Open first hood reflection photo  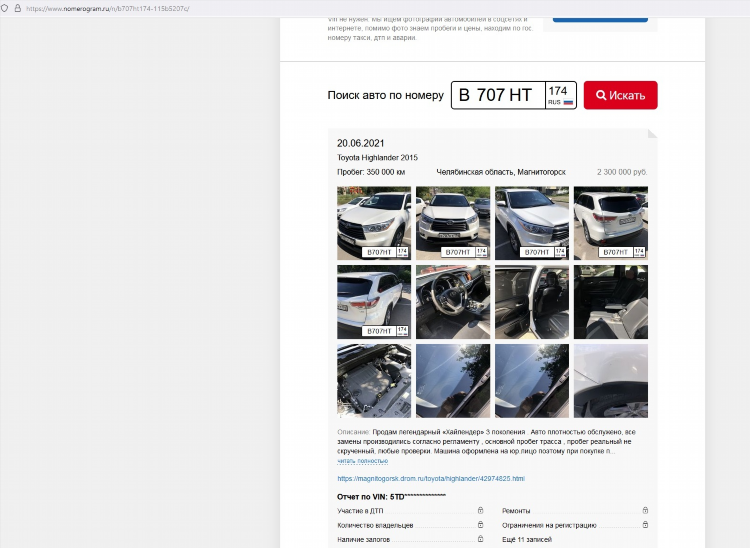click(453, 381)
